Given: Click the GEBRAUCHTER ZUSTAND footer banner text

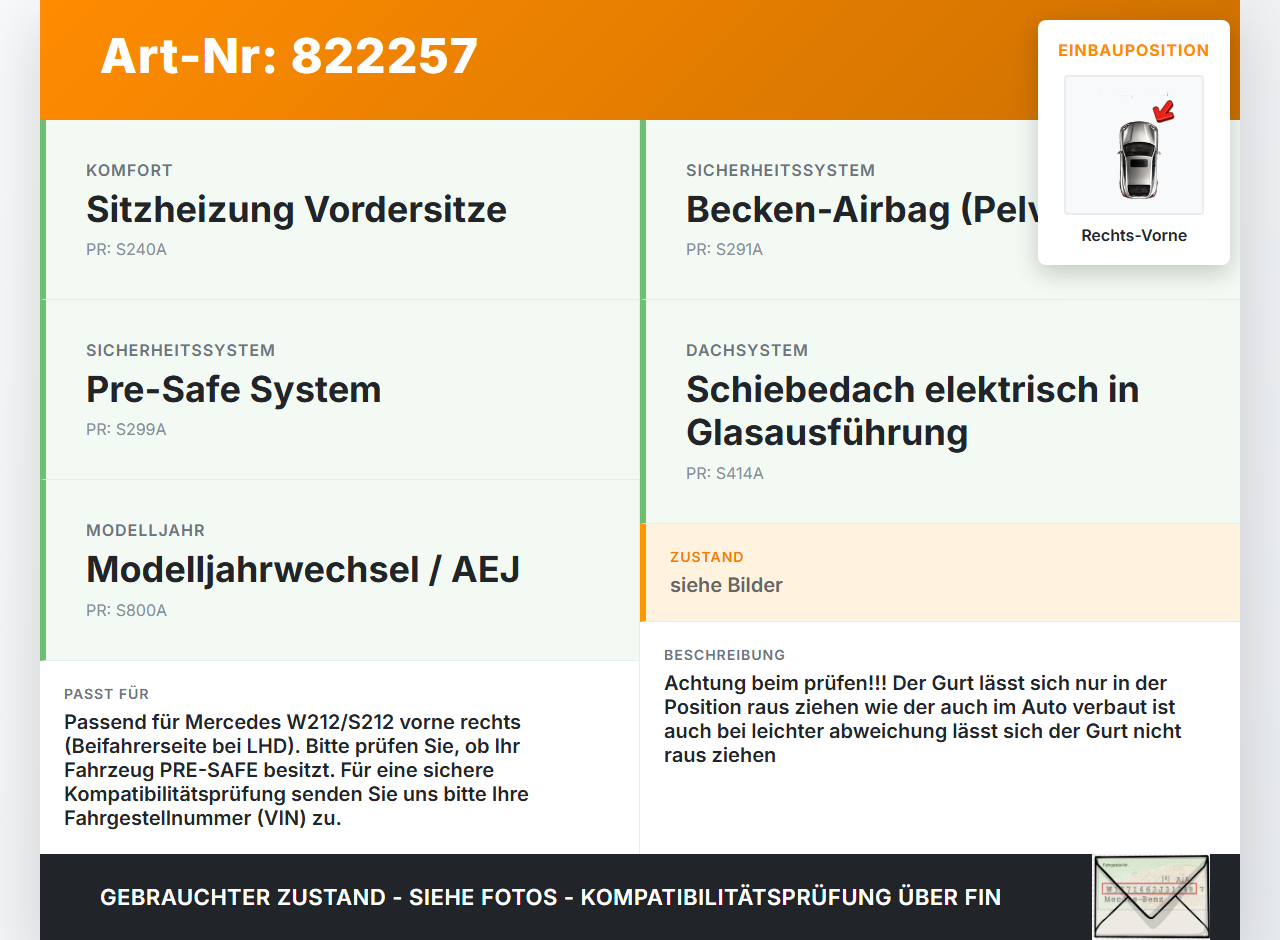Looking at the screenshot, I should click(550, 897).
